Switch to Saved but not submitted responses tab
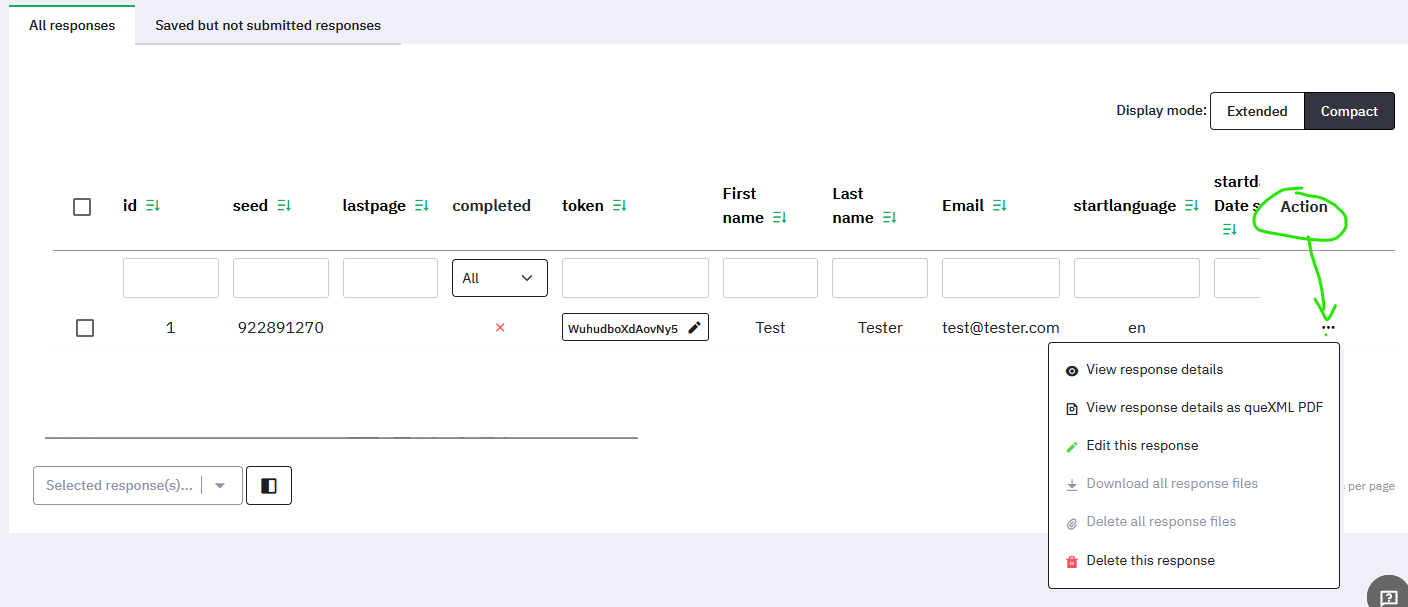The width and height of the screenshot is (1408, 607). click(268, 25)
